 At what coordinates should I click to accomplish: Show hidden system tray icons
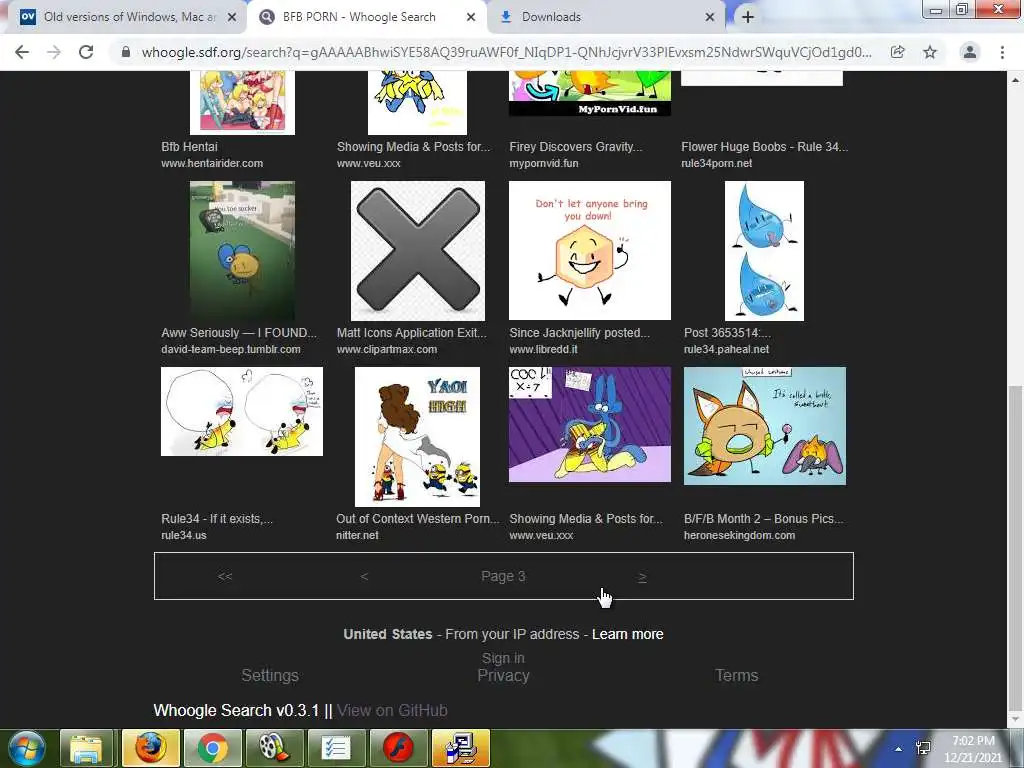click(x=899, y=749)
